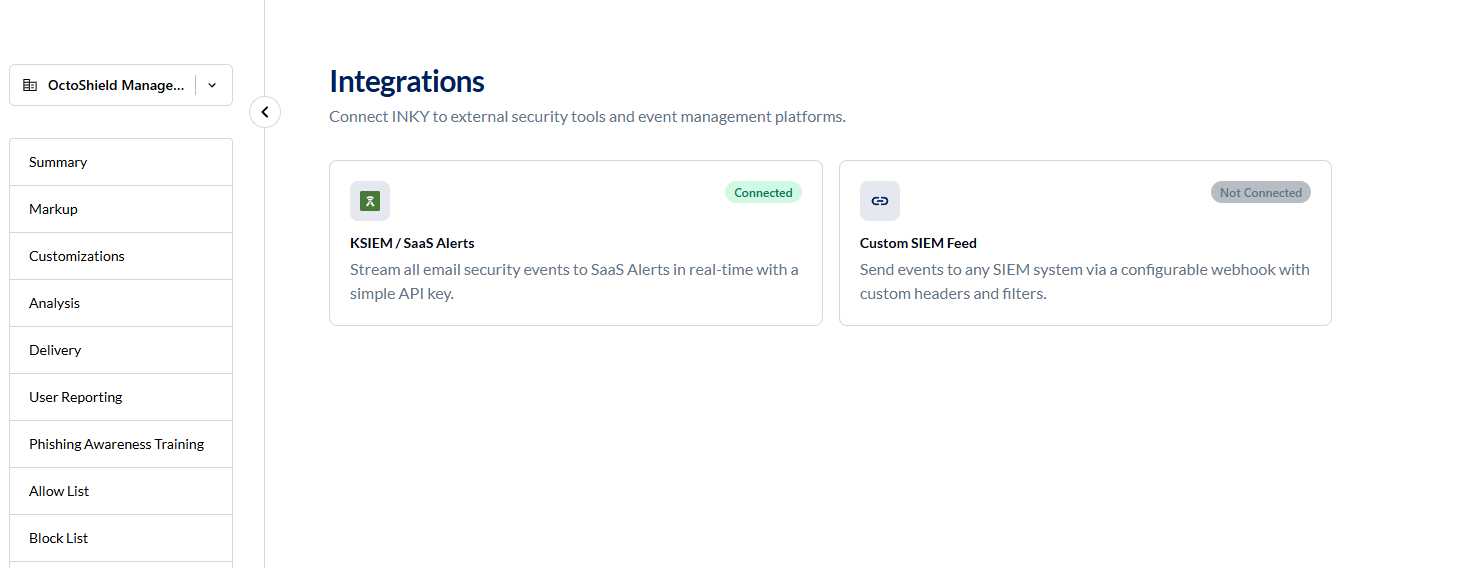
Task: Navigate to User Reporting
Action: (x=121, y=397)
